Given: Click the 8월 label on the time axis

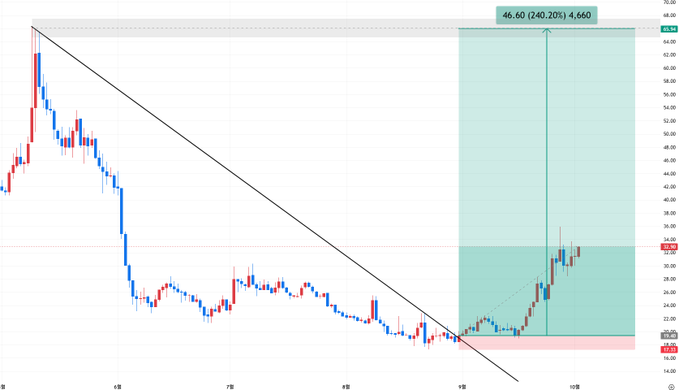Looking at the screenshot, I should pos(346,386).
